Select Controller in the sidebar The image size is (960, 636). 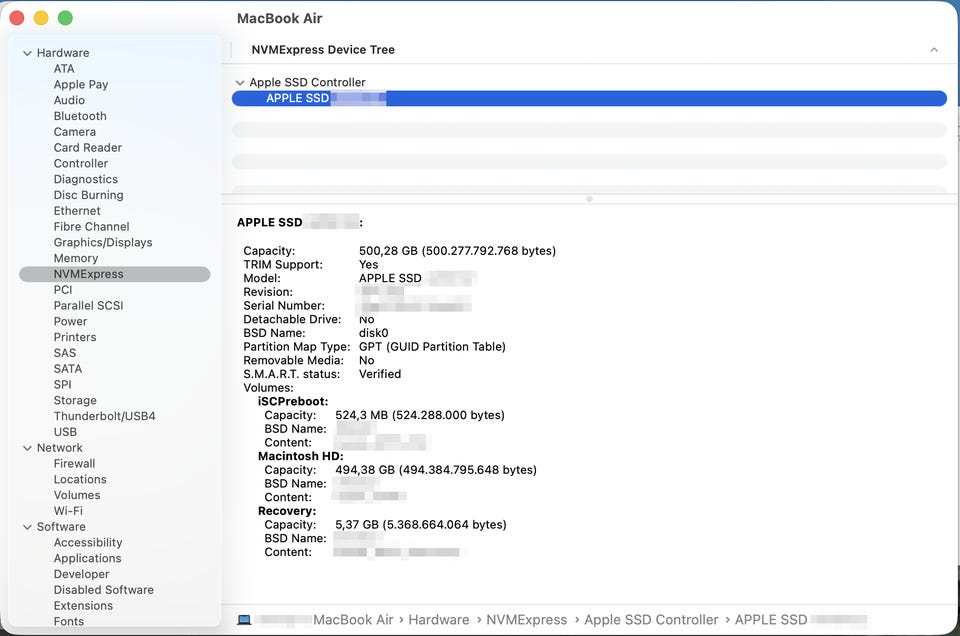[81, 163]
